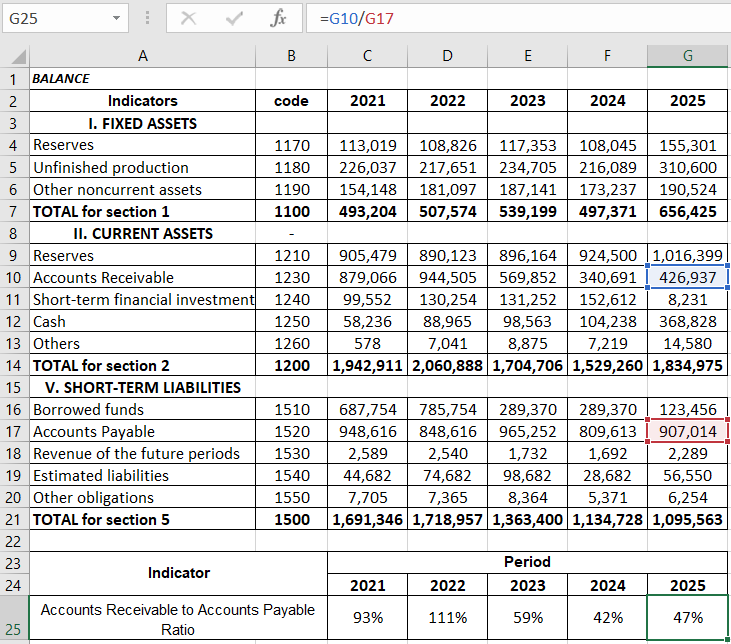This screenshot has height=644, width=731.
Task: Click the three-dot handle beside the Name Box
Action: click(148, 19)
